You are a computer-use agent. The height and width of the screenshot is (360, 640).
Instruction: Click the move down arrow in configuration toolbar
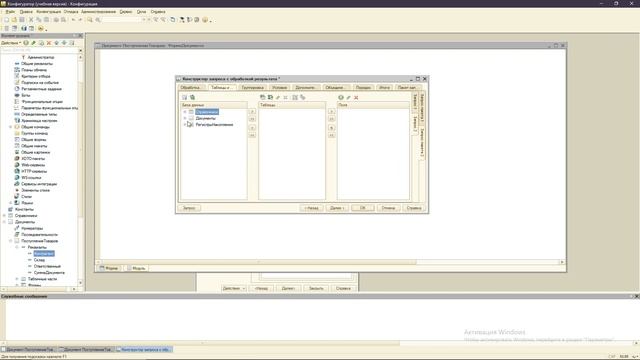coord(64,43)
